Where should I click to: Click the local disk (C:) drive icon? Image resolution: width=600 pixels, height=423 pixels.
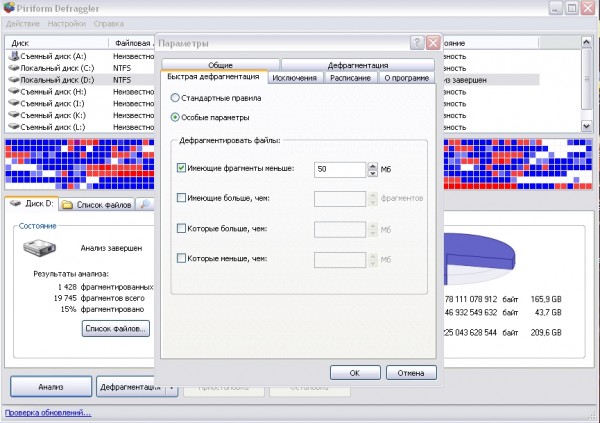pyautogui.click(x=14, y=68)
